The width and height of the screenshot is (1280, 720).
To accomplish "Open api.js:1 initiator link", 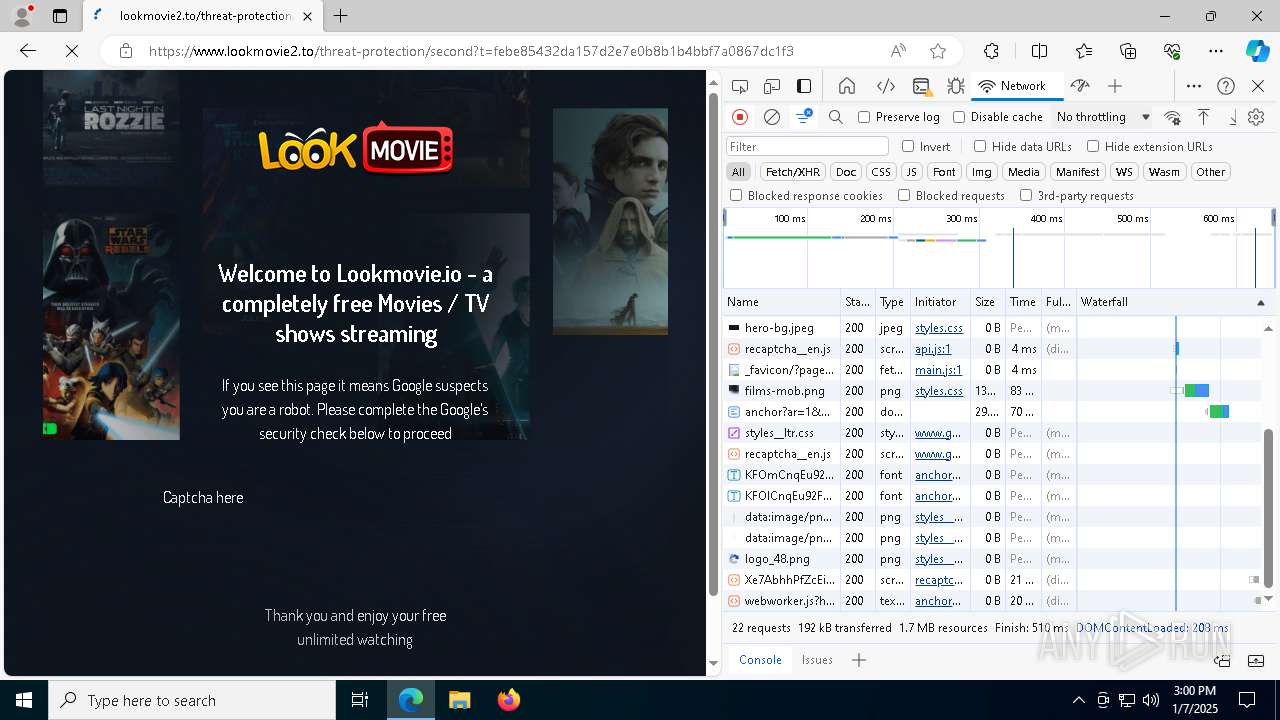I will (x=933, y=349).
